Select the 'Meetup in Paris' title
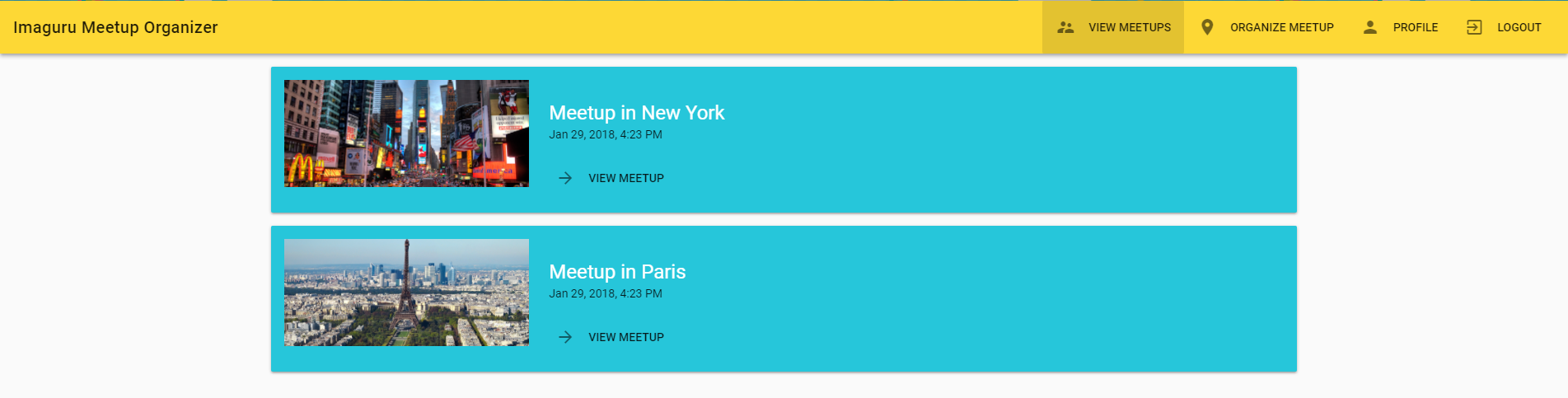The width and height of the screenshot is (1568, 398). (617, 272)
